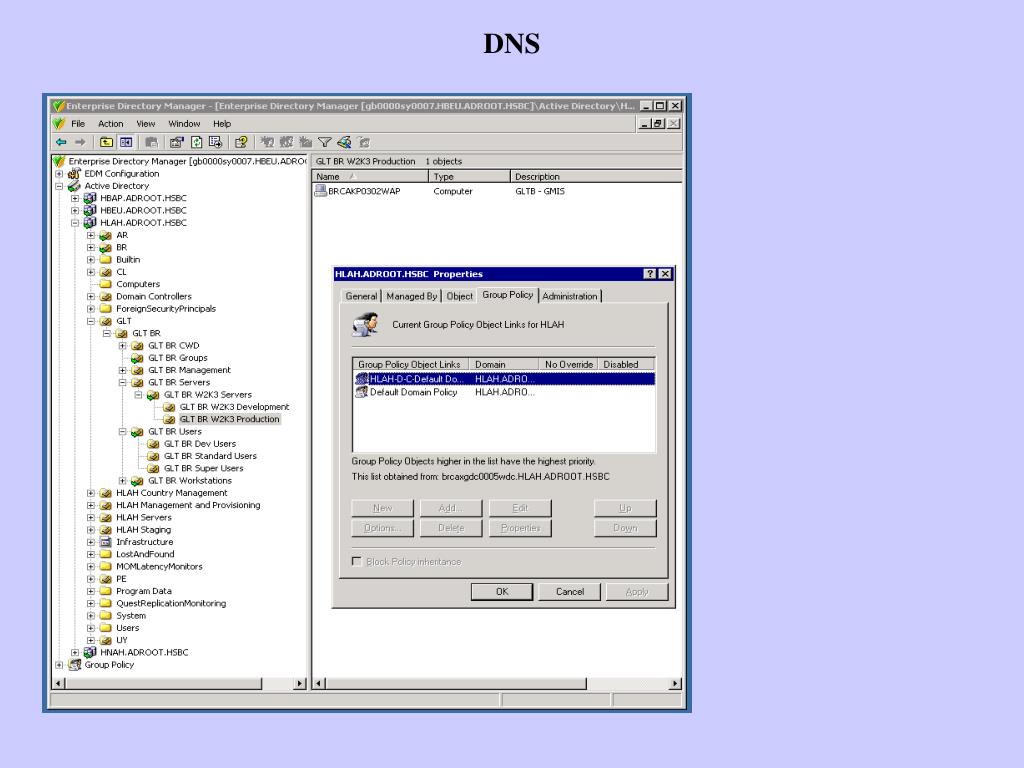Open the Help menu

click(222, 123)
